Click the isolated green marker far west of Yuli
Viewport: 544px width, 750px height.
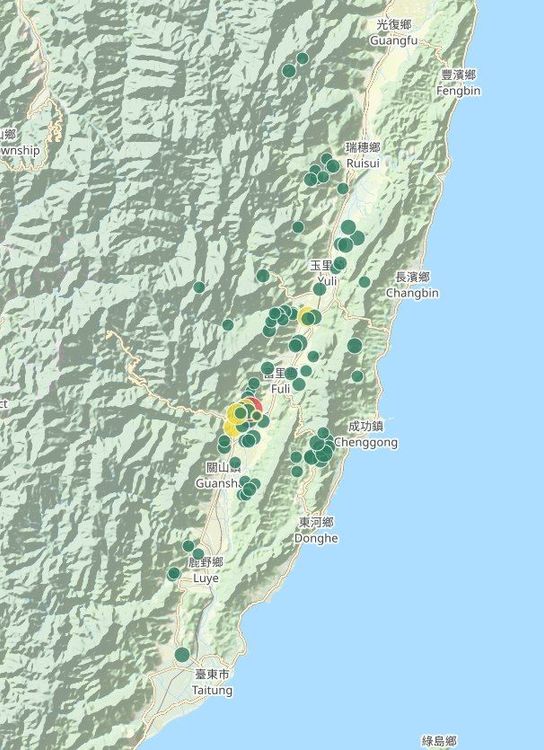[200, 287]
